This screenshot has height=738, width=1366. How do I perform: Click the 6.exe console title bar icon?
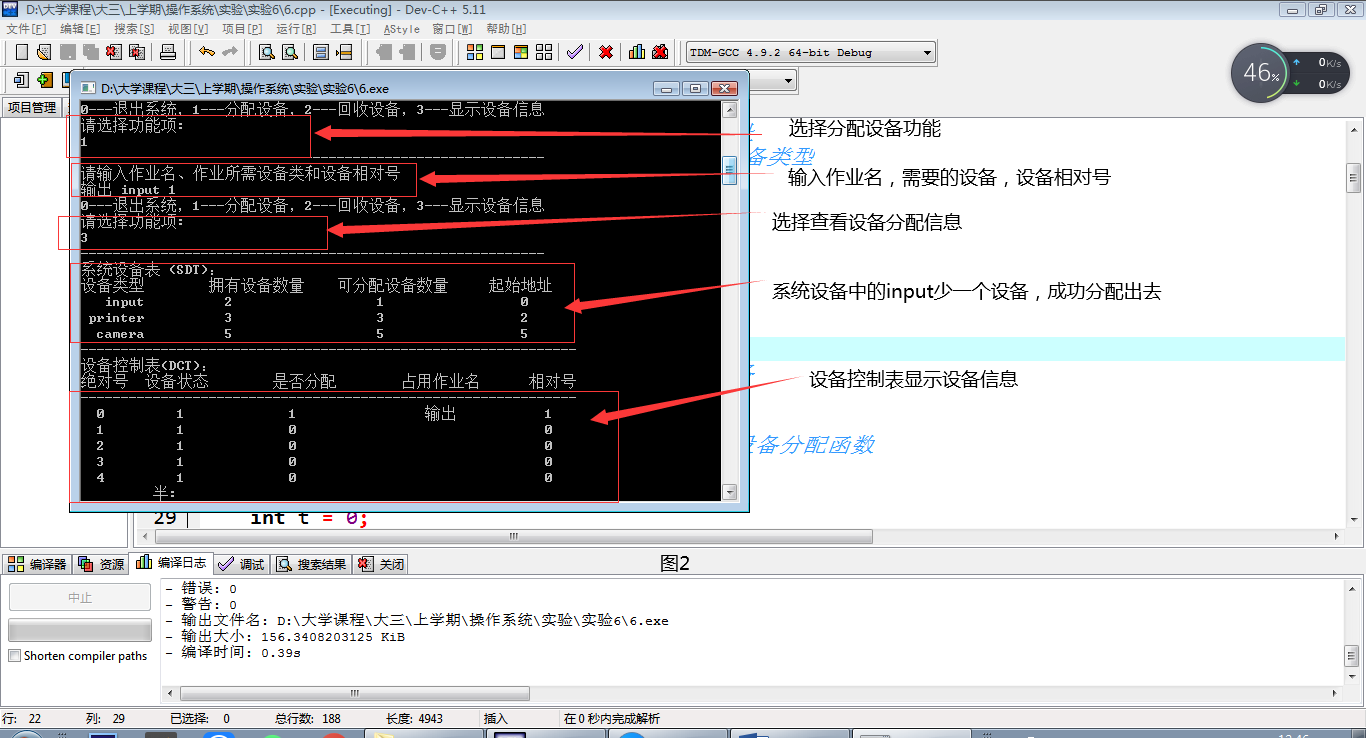tap(88, 89)
